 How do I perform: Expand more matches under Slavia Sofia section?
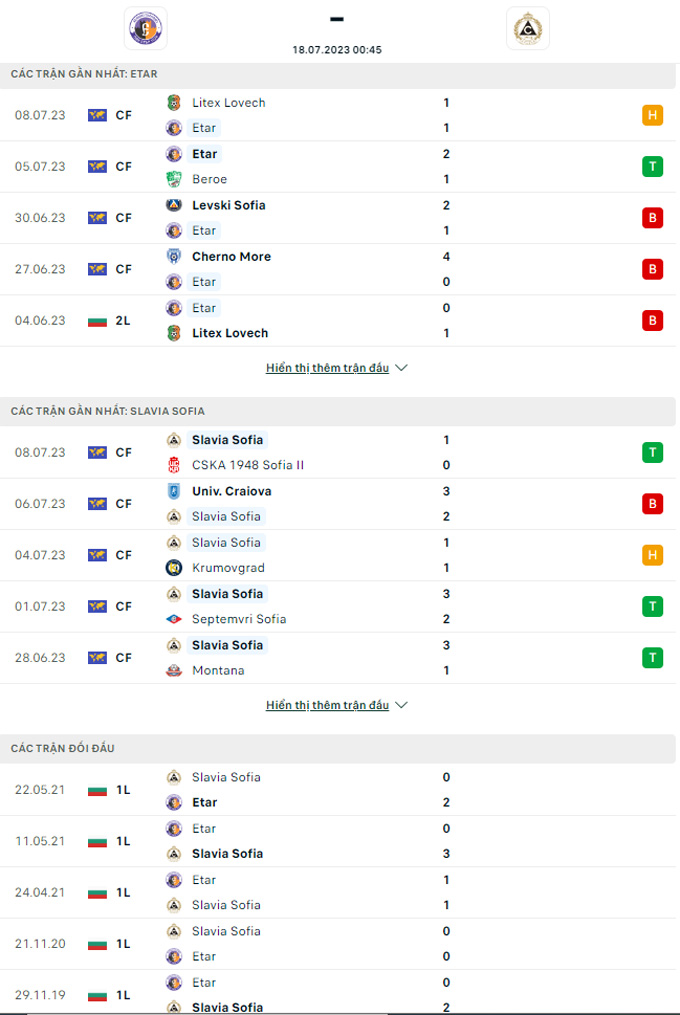coord(336,705)
